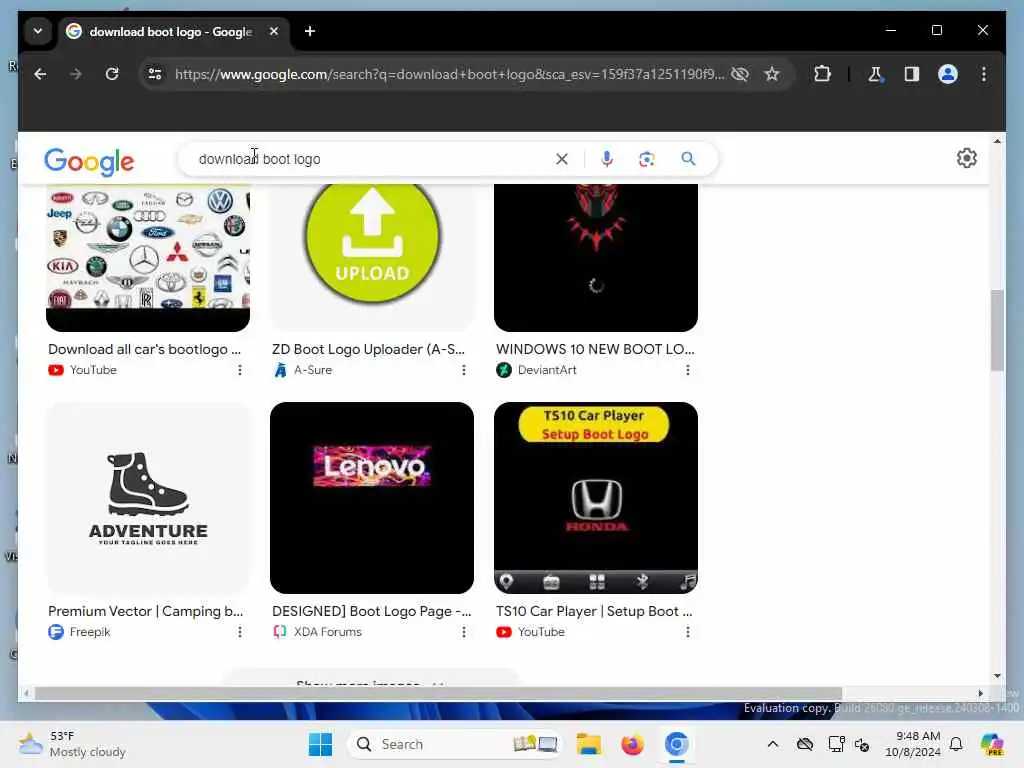
Task: Open more options for Freepik result
Action: click(x=240, y=632)
